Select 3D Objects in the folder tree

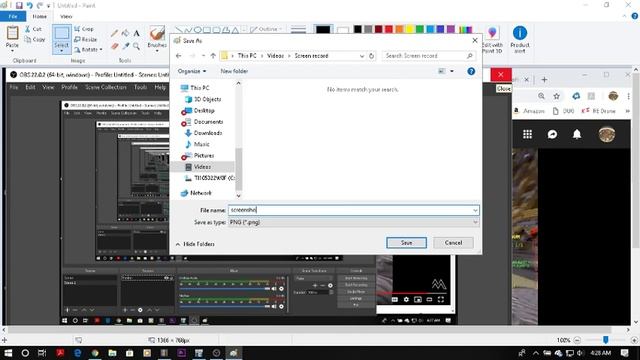pyautogui.click(x=207, y=99)
